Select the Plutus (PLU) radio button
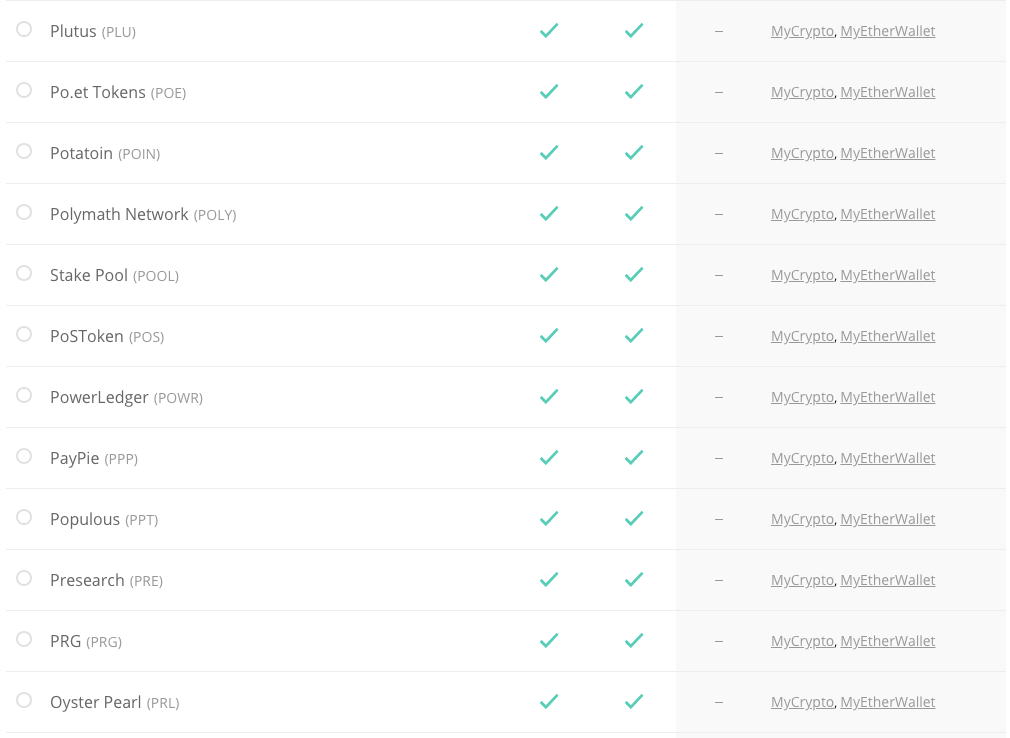The width and height of the screenshot is (1010, 738). (24, 29)
